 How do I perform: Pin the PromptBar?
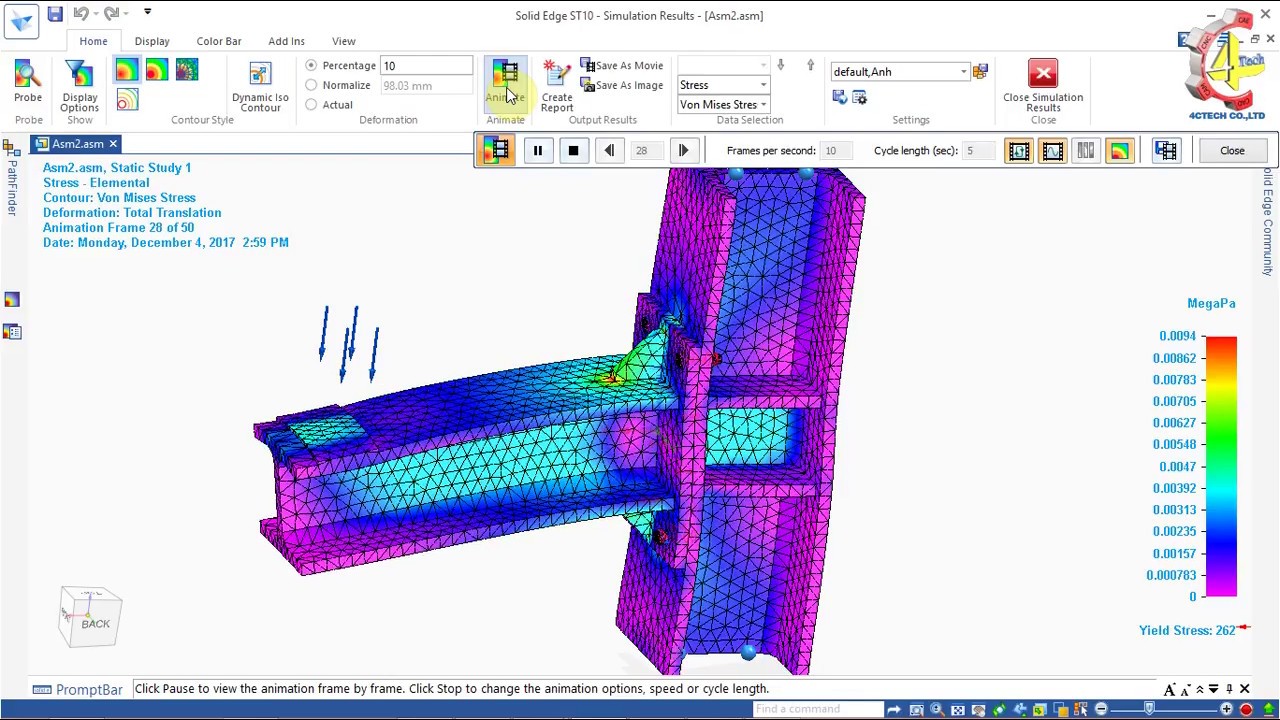click(1229, 689)
